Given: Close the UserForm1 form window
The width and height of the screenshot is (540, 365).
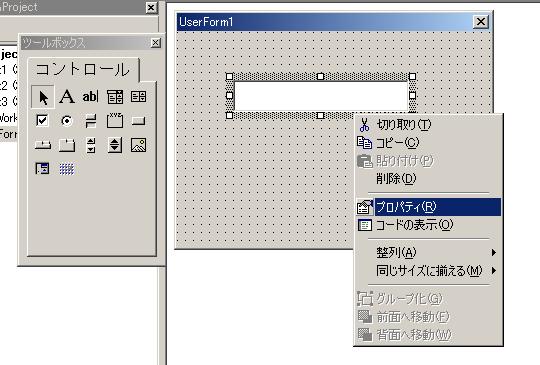Looking at the screenshot, I should (x=481, y=22).
